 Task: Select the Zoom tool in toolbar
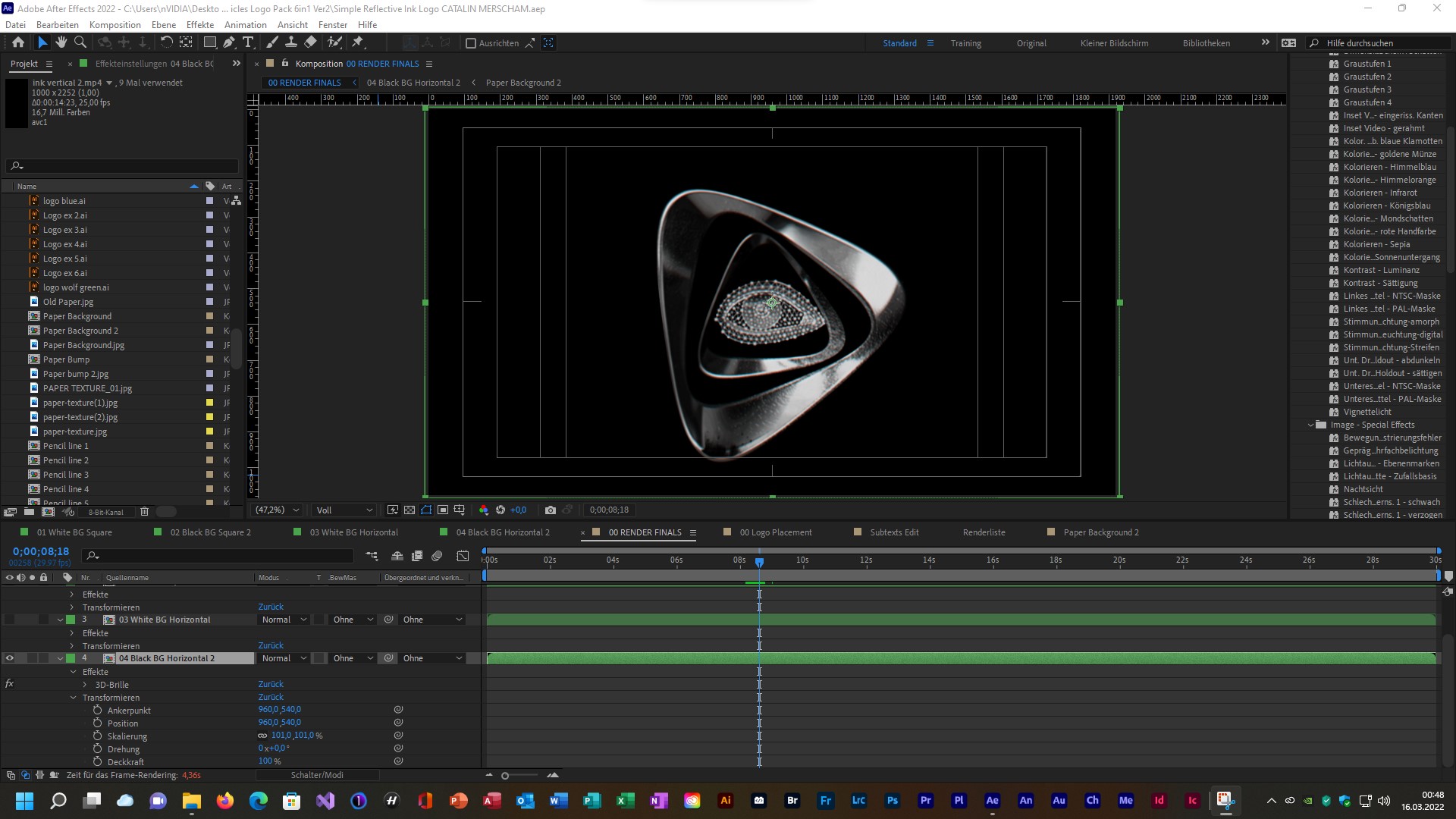[x=80, y=42]
